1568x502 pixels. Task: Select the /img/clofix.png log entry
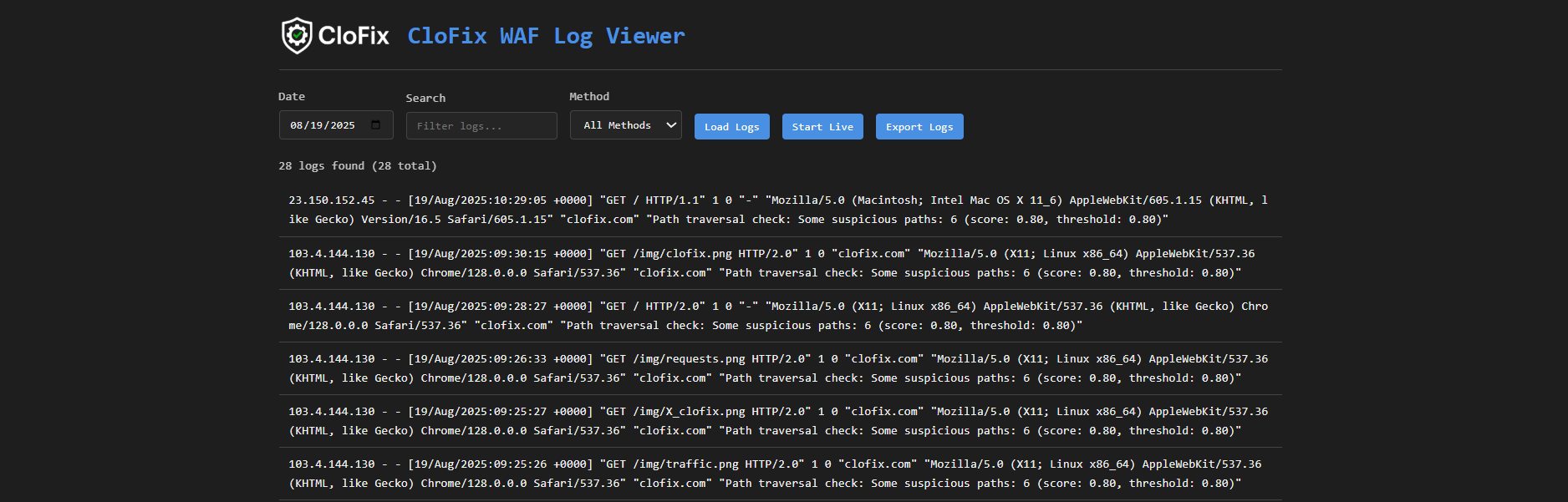click(x=781, y=263)
